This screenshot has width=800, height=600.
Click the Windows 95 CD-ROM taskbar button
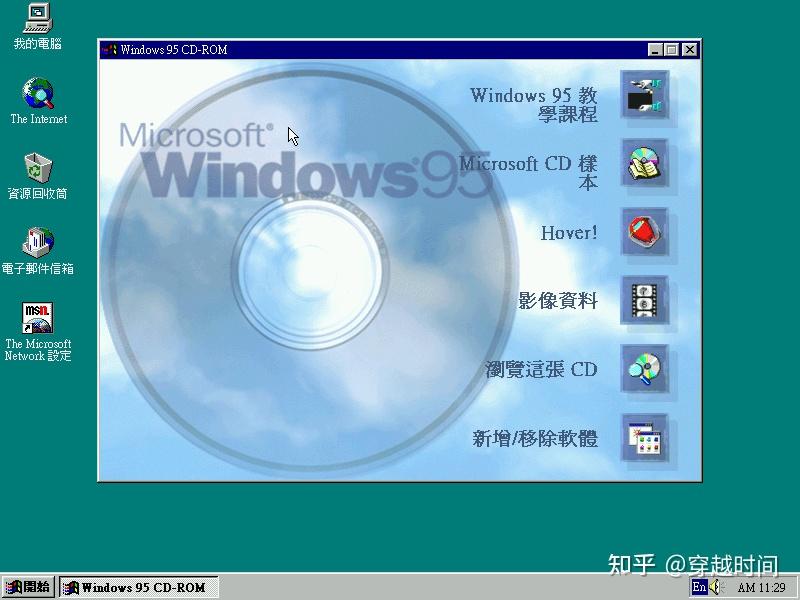139,587
